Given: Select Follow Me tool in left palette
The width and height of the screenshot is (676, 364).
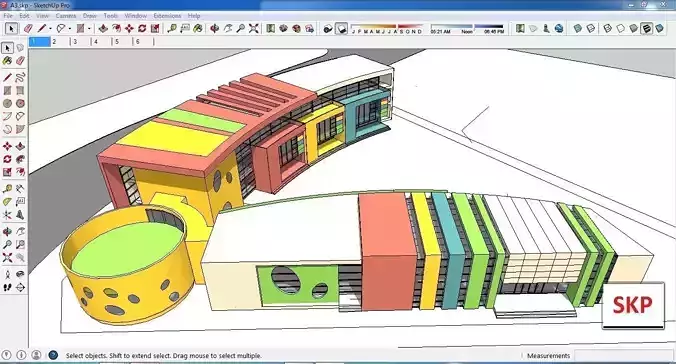Looking at the screenshot, I should click(x=20, y=159).
